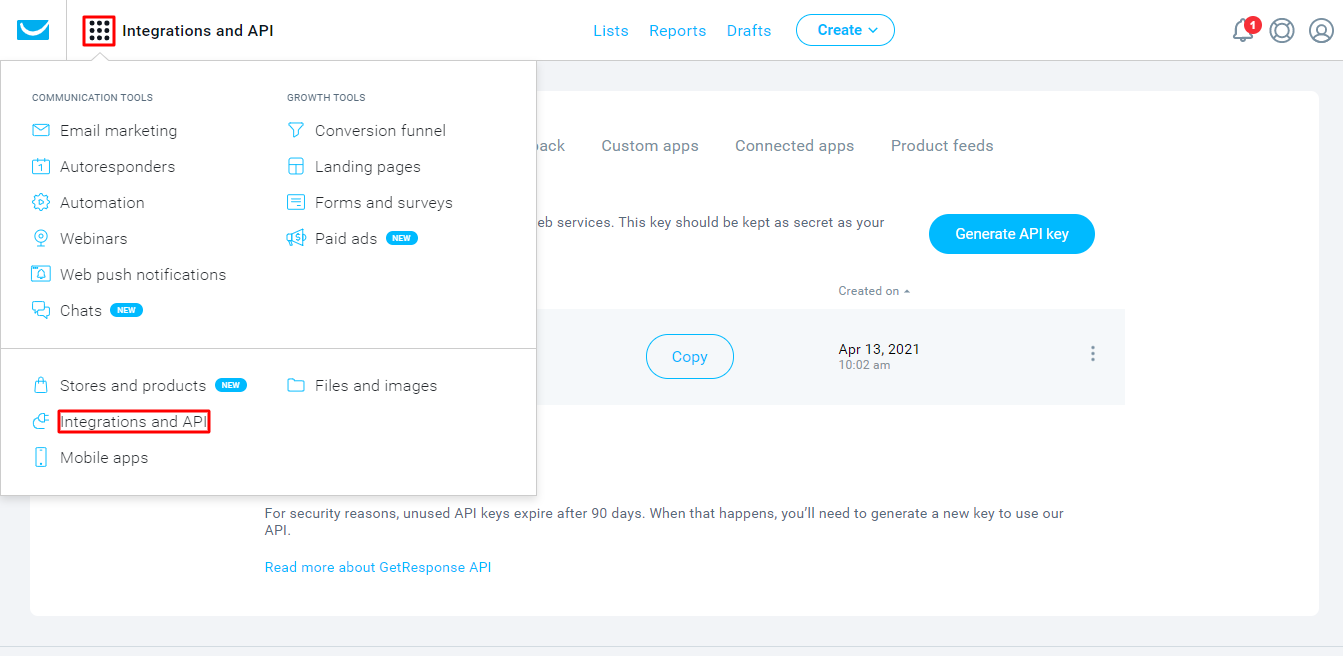1343x656 pixels.
Task: Open Lists in the top navigation
Action: tap(611, 31)
